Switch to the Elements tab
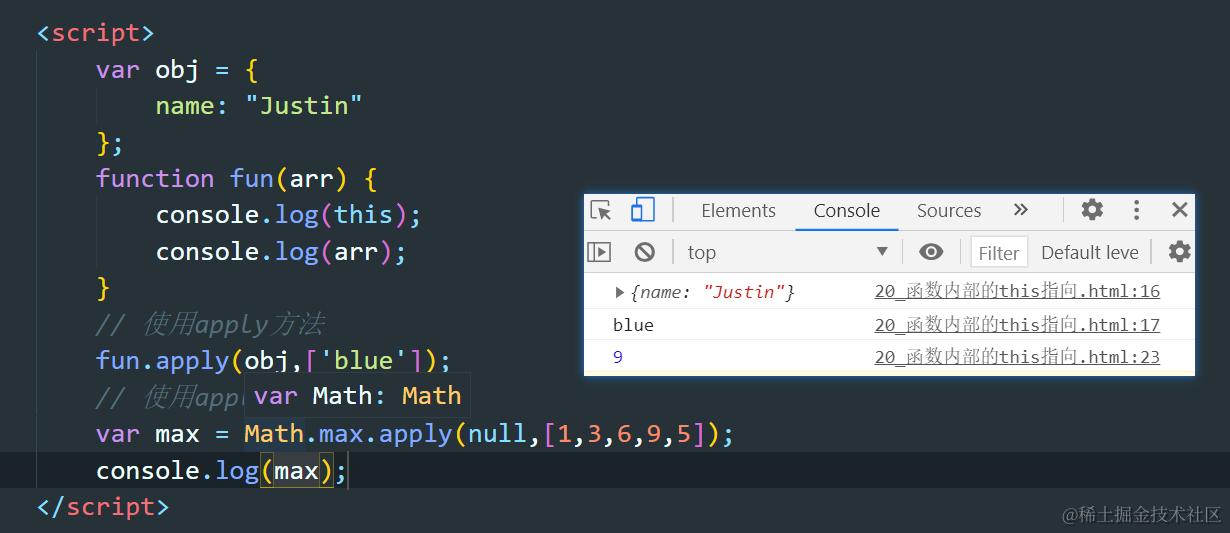 coord(738,211)
